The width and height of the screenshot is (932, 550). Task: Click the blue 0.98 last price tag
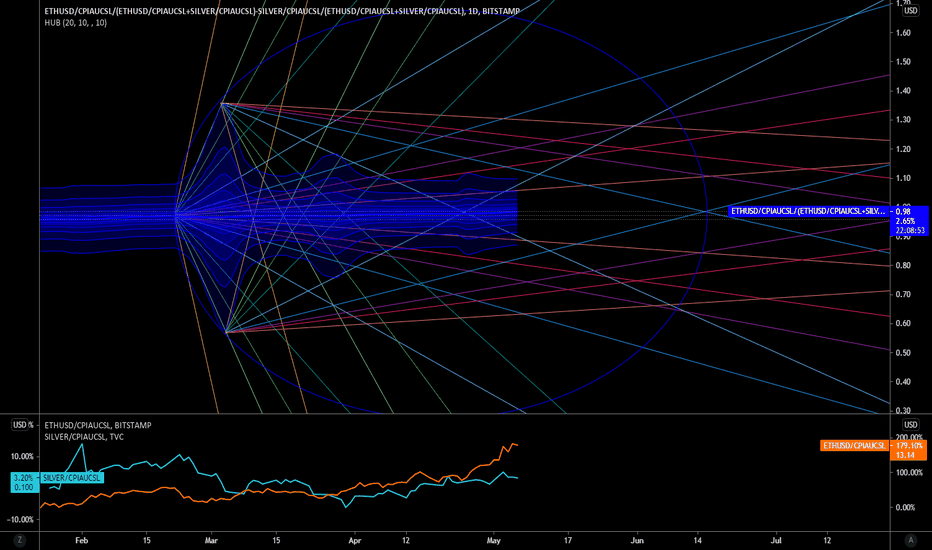pyautogui.click(x=903, y=212)
